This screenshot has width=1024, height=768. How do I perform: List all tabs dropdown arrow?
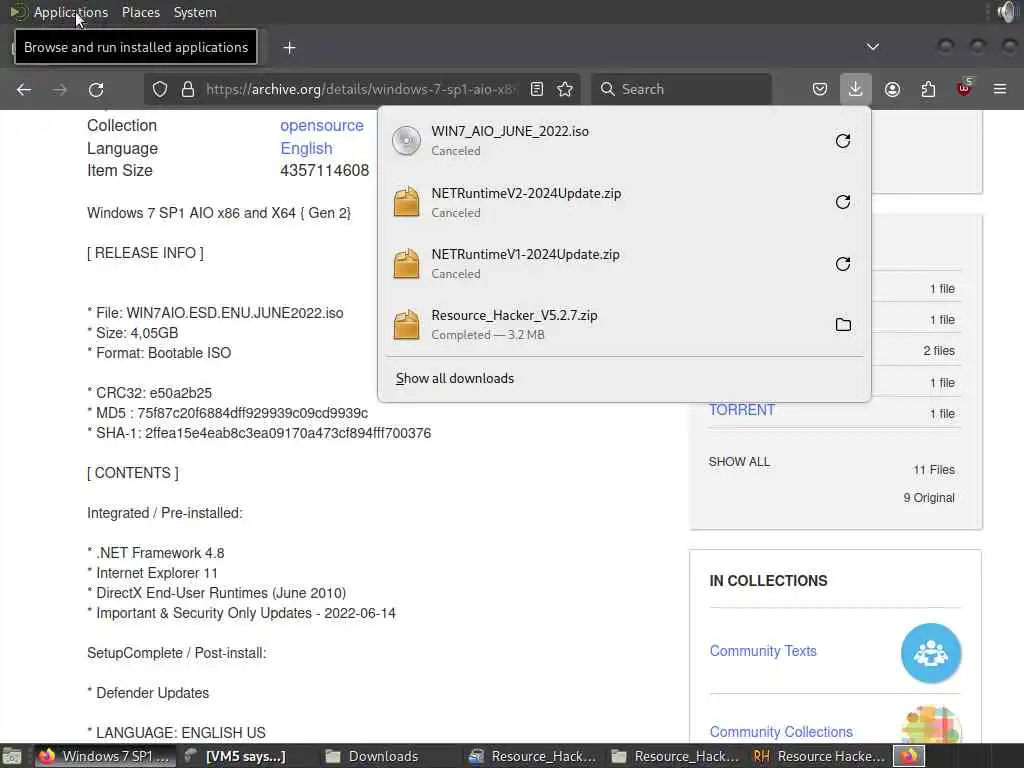[x=872, y=47]
